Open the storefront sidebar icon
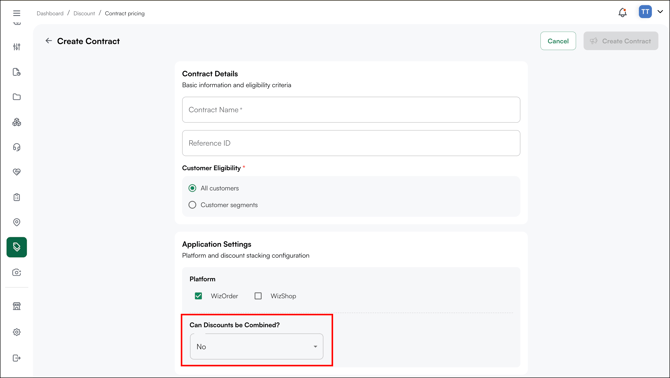 (17, 306)
